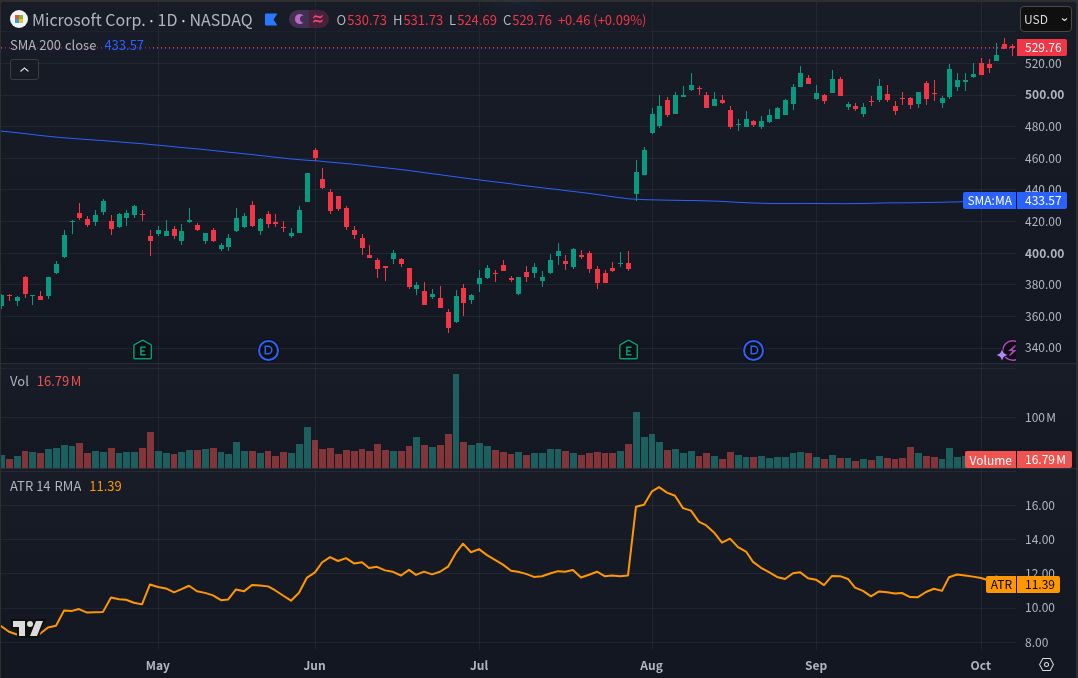Open chart settings with the gear icon
This screenshot has width=1078, height=678.
click(x=1046, y=664)
